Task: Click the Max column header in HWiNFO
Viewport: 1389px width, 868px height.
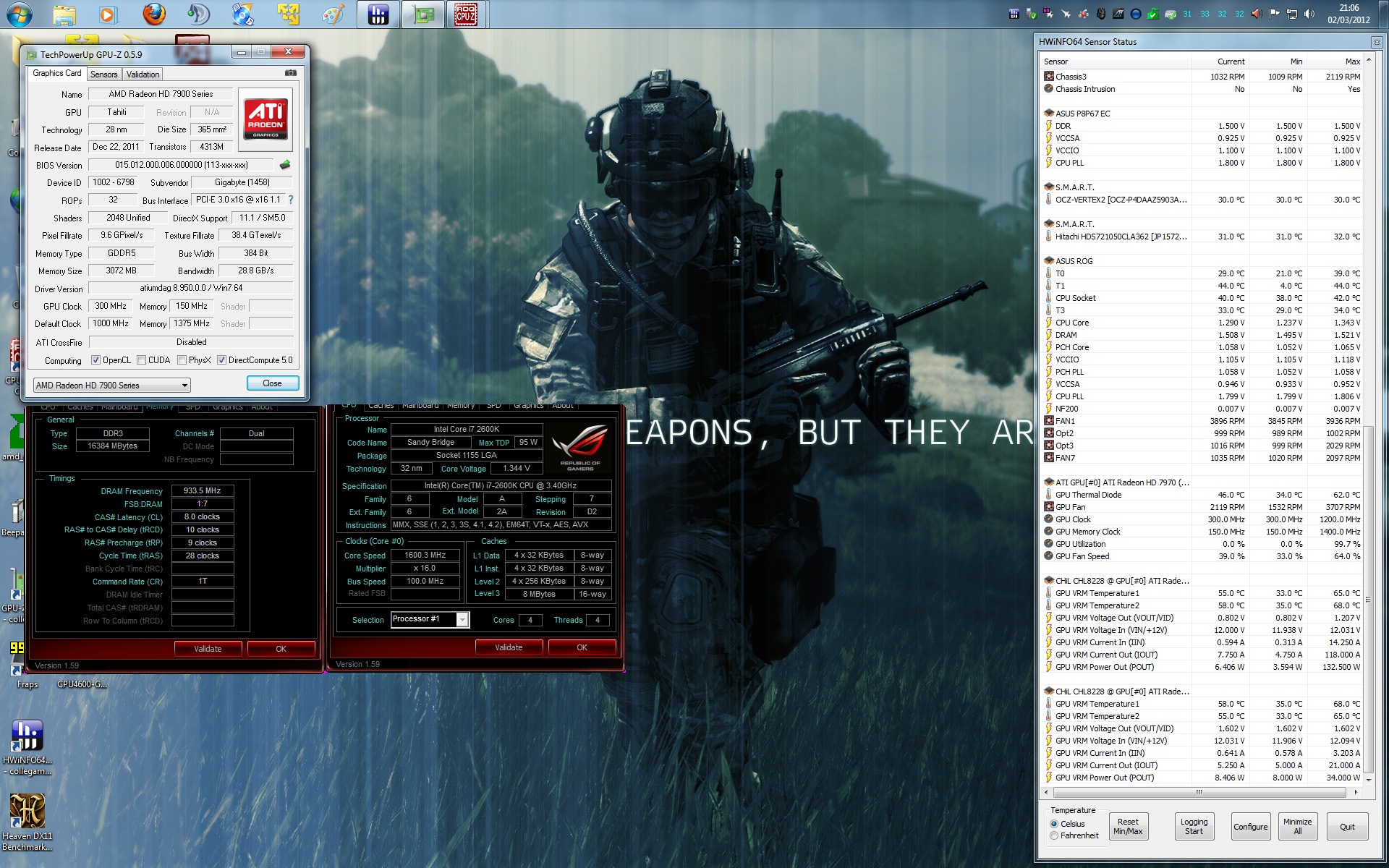Action: pos(1335,61)
